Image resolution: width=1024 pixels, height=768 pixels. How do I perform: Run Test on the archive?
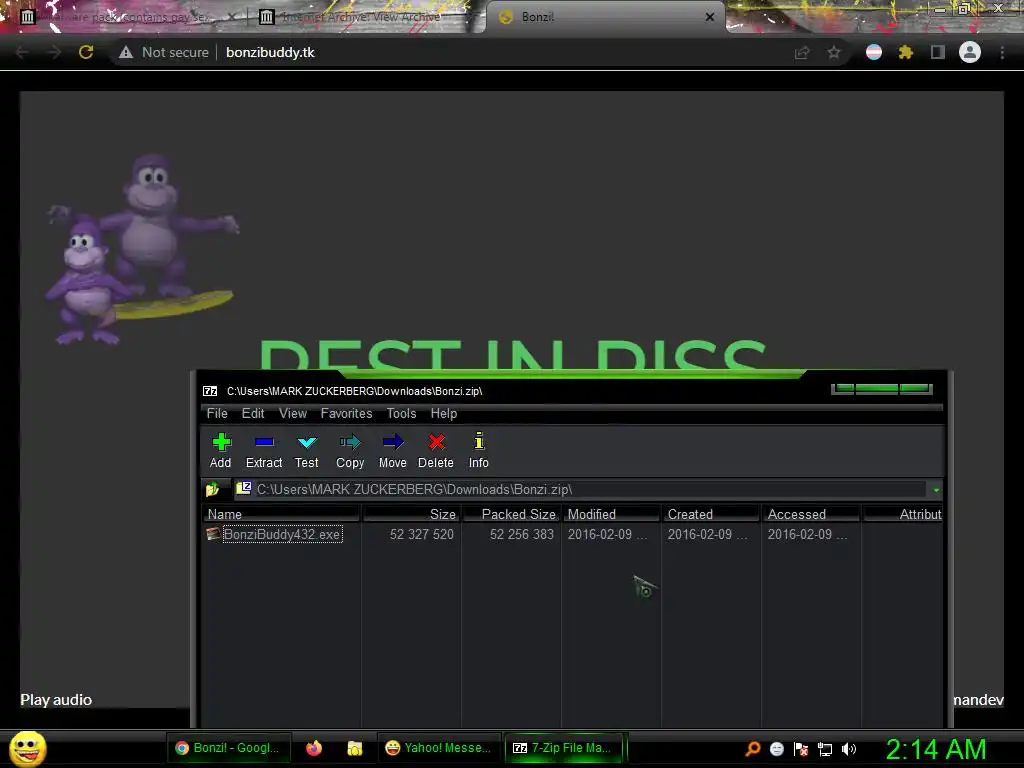click(x=306, y=450)
